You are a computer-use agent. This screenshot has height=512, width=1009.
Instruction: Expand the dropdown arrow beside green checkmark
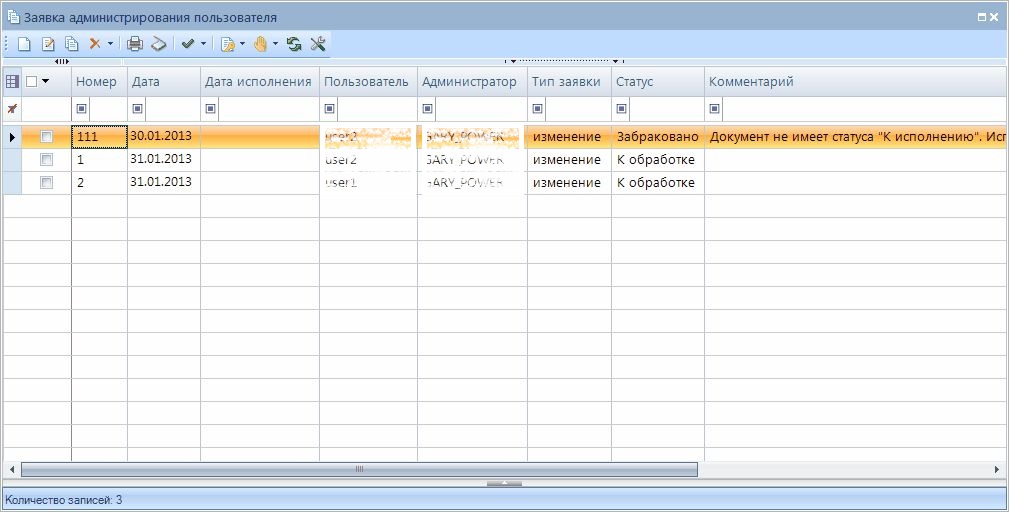tap(203, 44)
